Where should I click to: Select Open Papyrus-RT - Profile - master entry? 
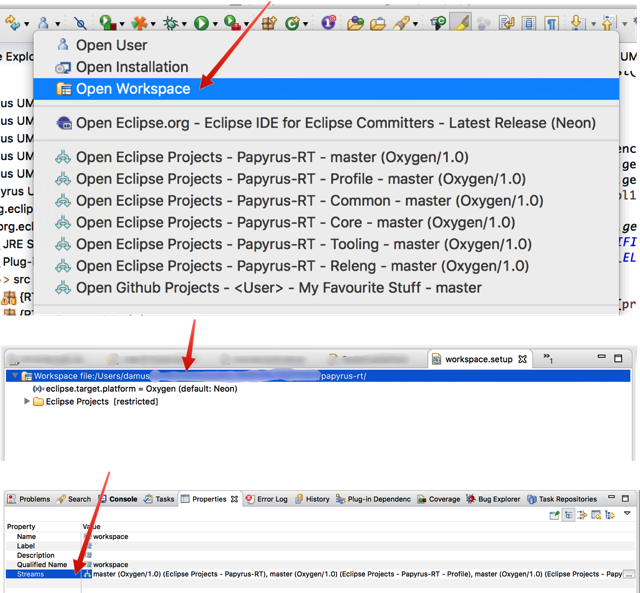click(x=326, y=179)
